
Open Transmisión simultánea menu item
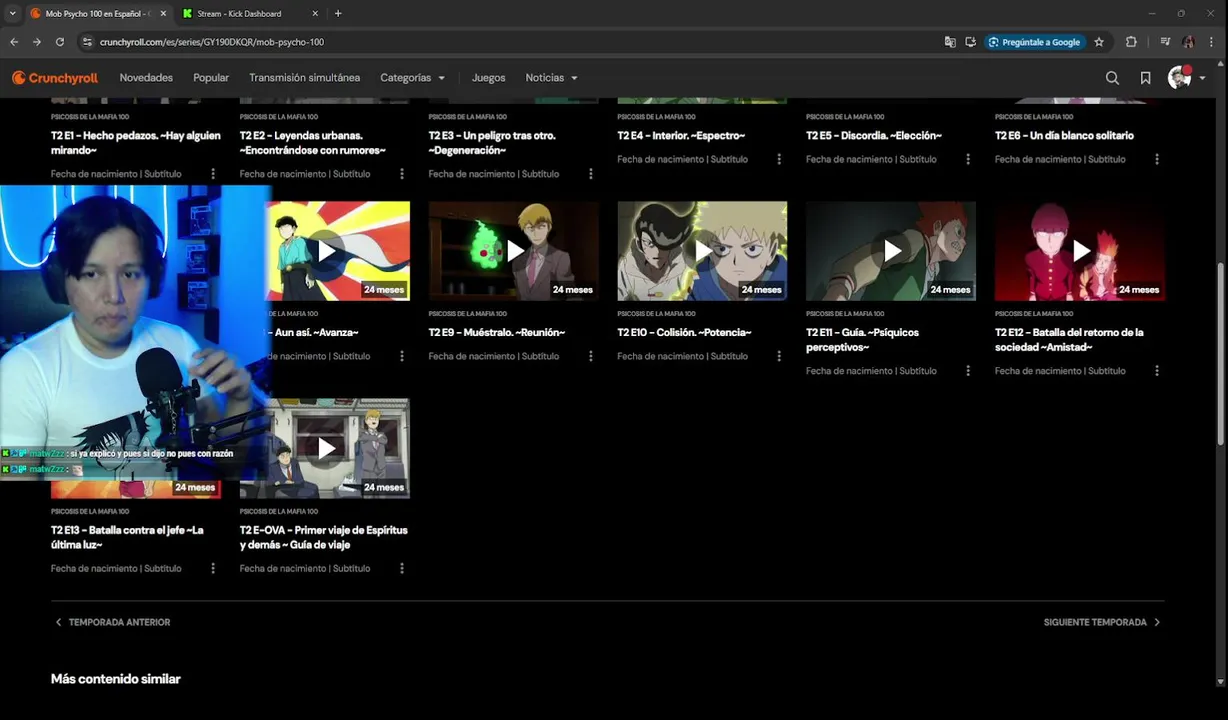click(304, 78)
